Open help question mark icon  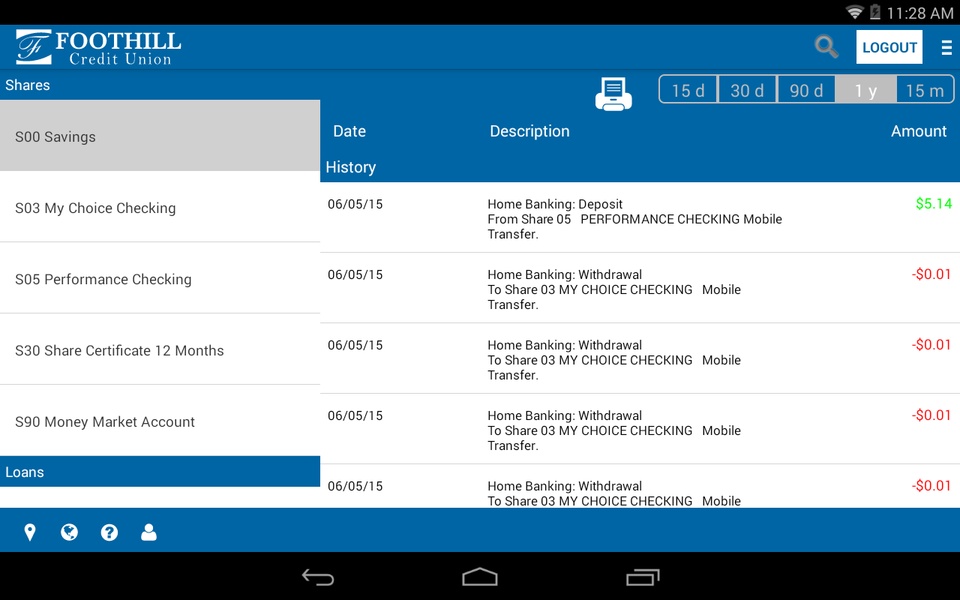point(109,532)
